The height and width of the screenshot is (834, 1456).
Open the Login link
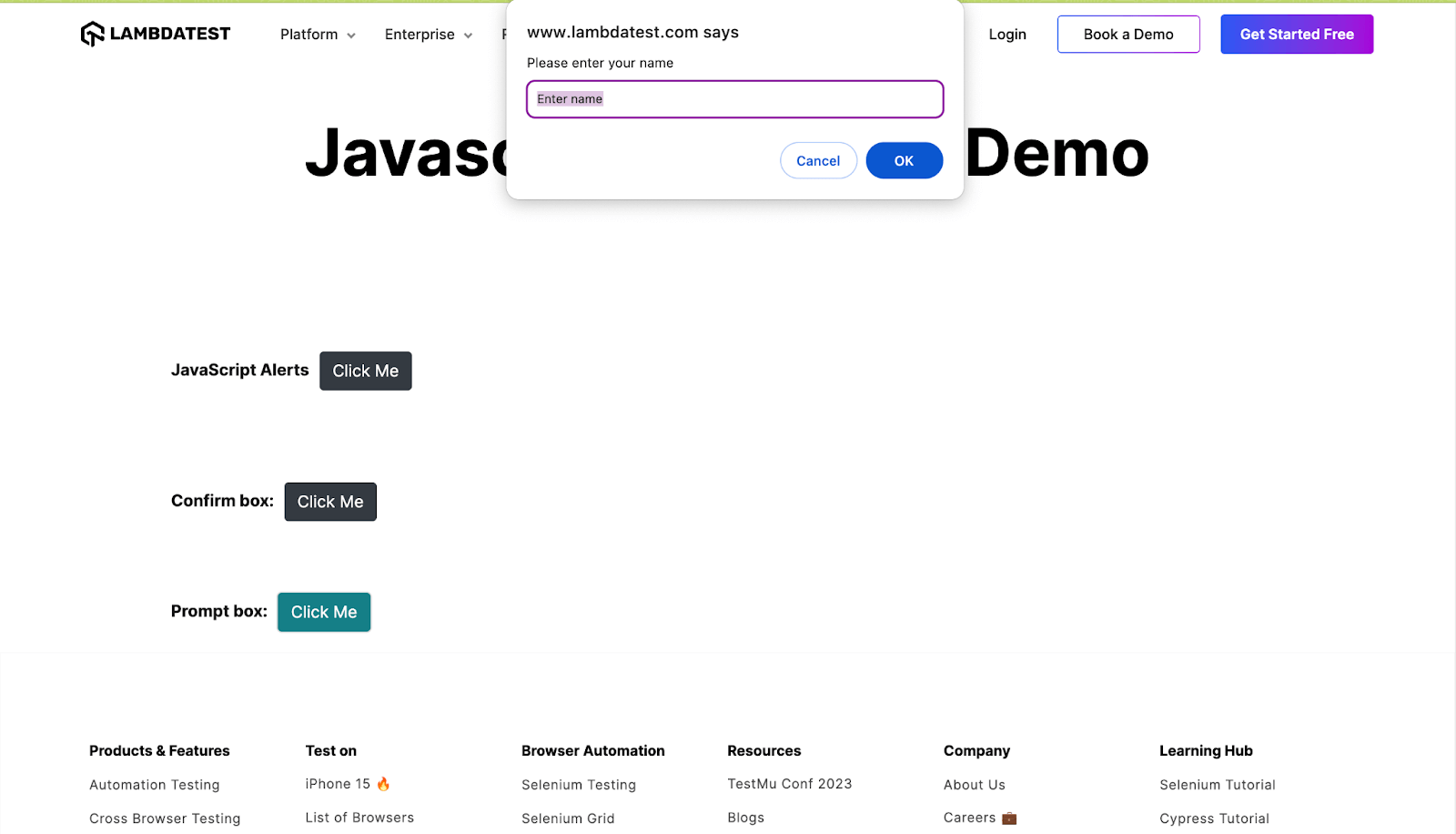coord(1007,35)
